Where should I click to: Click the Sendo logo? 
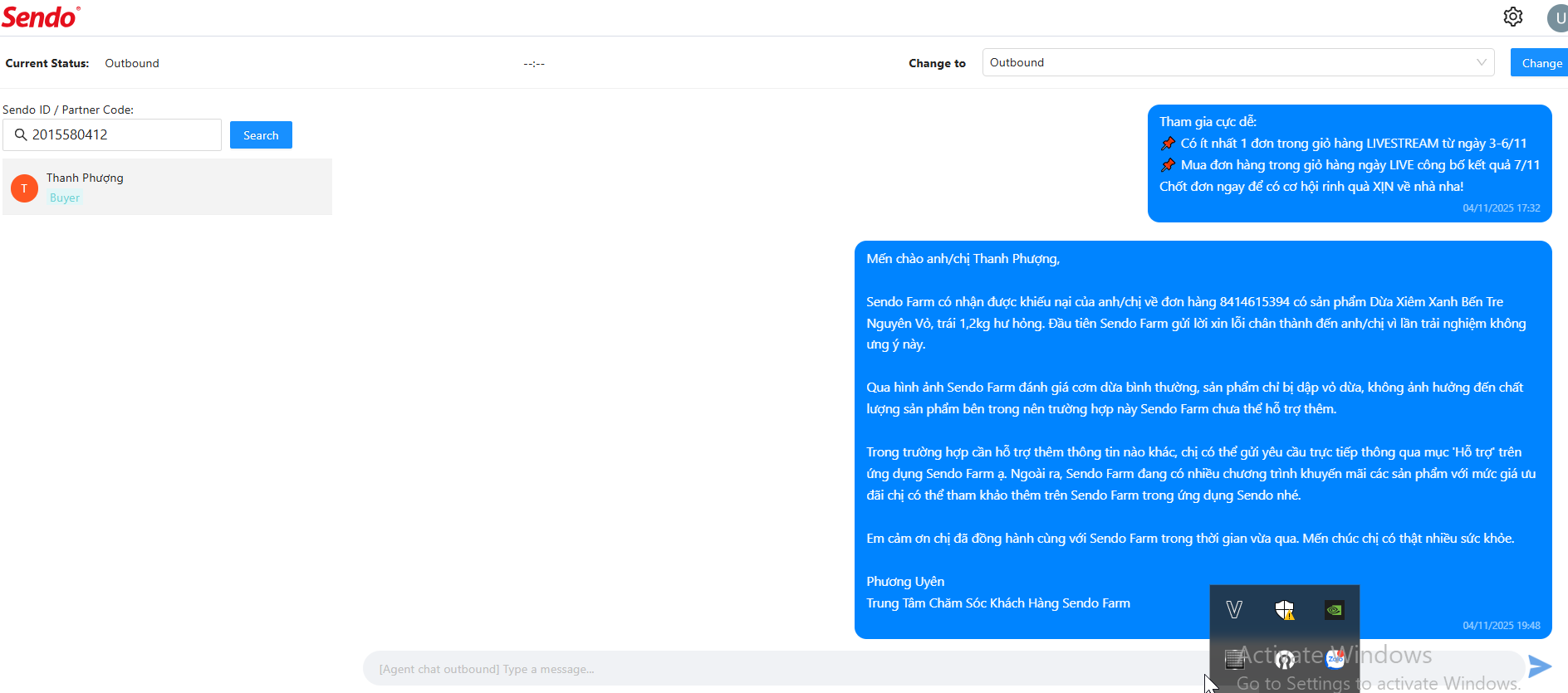click(x=41, y=17)
